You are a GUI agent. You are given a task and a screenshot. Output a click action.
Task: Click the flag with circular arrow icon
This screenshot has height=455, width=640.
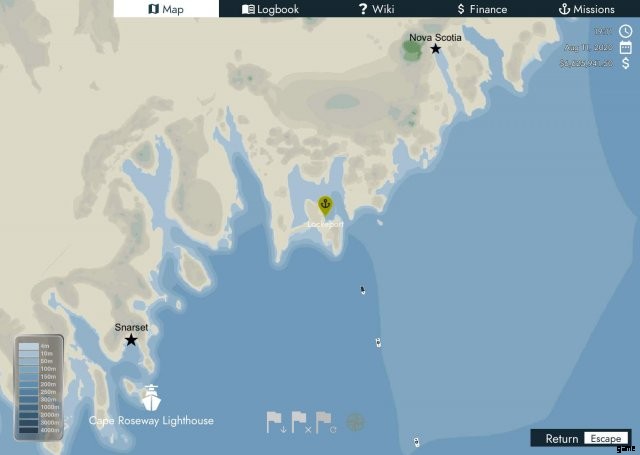tap(326, 422)
